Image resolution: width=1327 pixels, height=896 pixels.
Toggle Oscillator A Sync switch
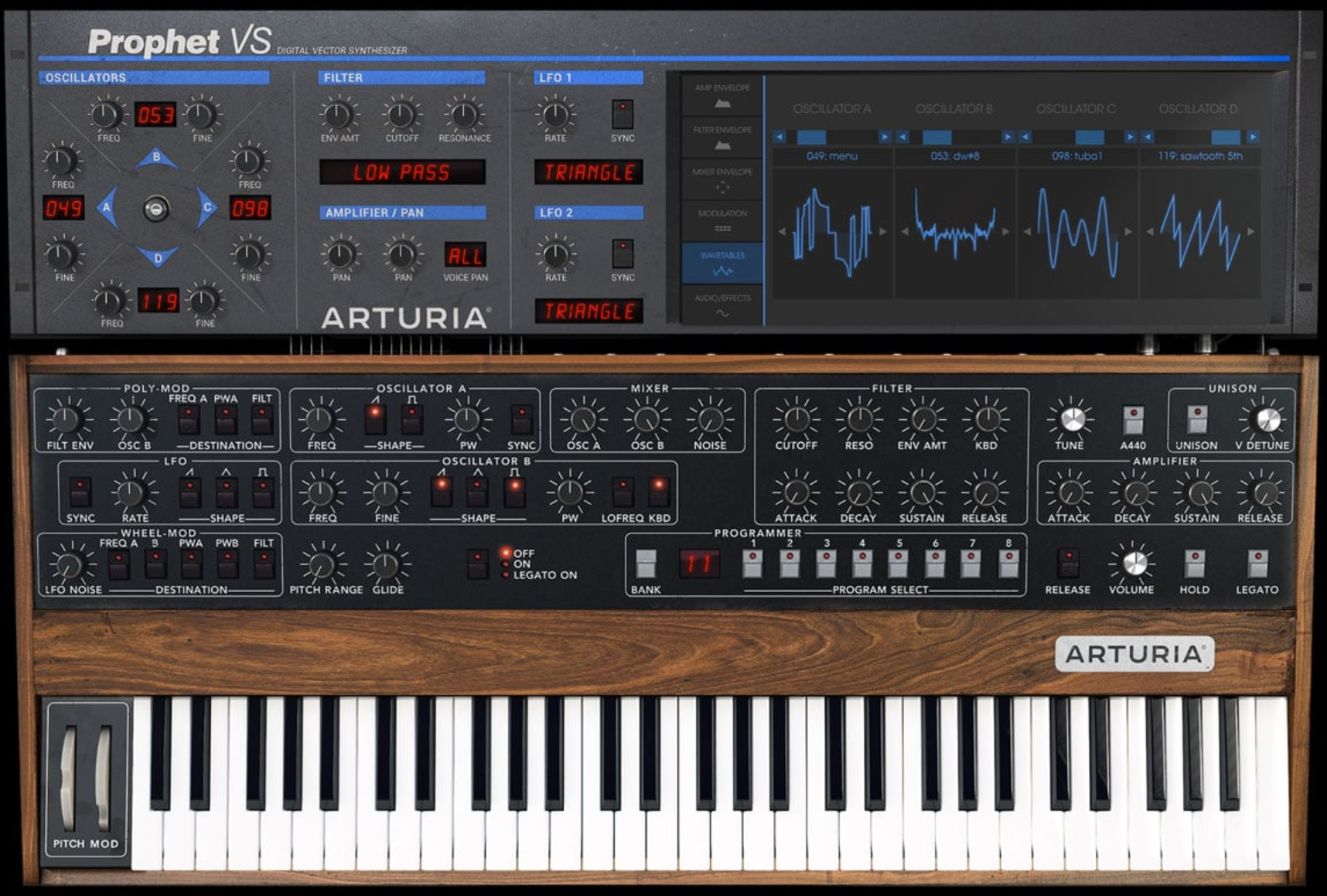click(522, 420)
